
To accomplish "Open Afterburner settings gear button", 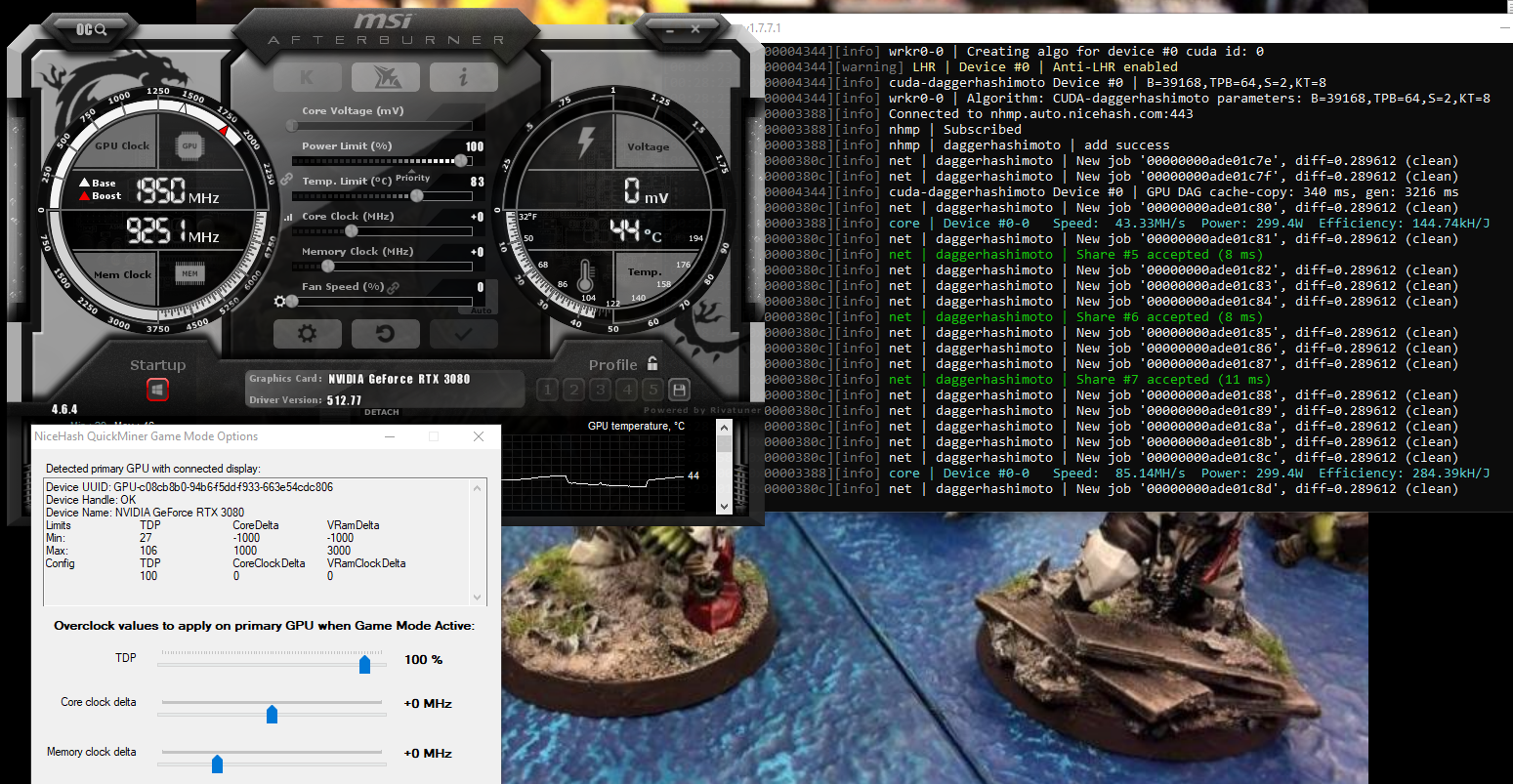I will (x=307, y=334).
